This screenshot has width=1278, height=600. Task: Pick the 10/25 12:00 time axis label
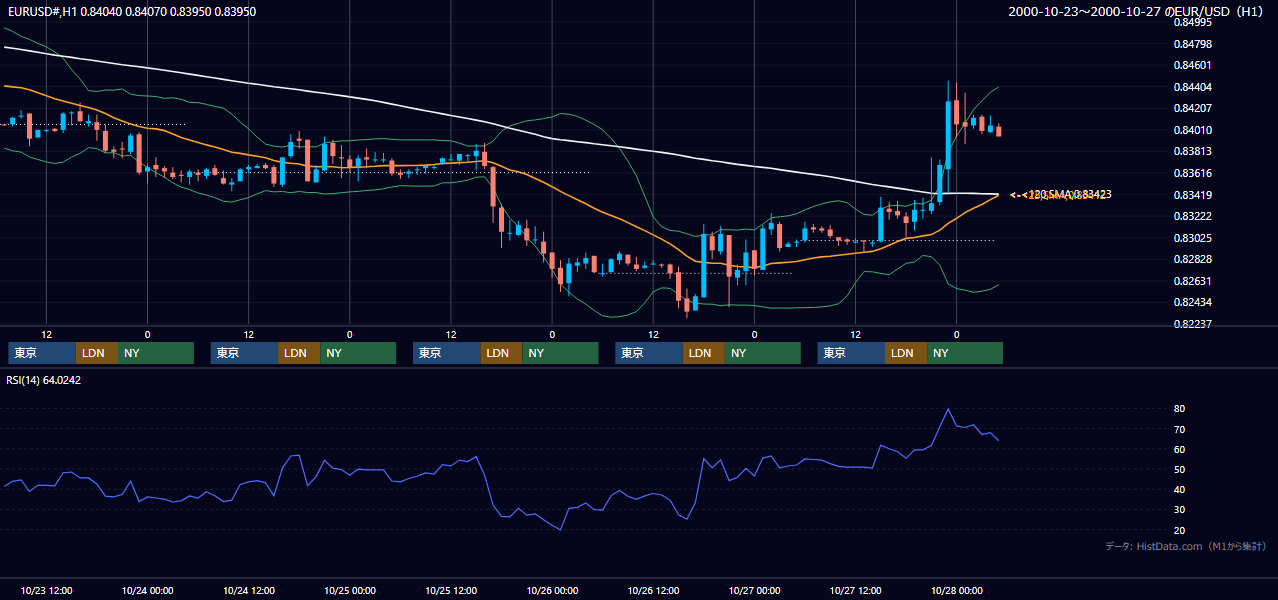coord(451,590)
